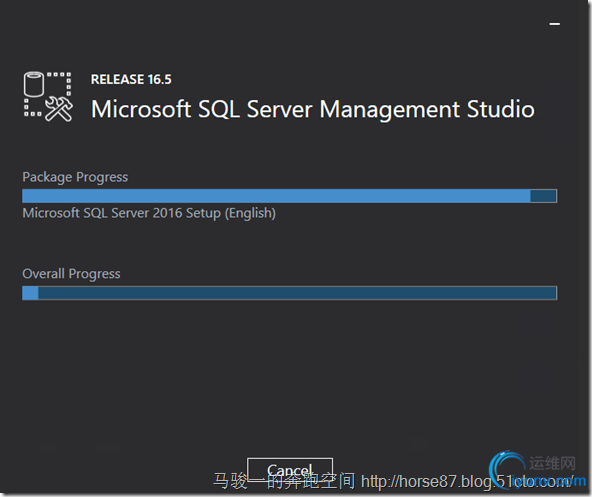
Task: Click the 'Overall Progress' label
Action: pyautogui.click(x=71, y=274)
